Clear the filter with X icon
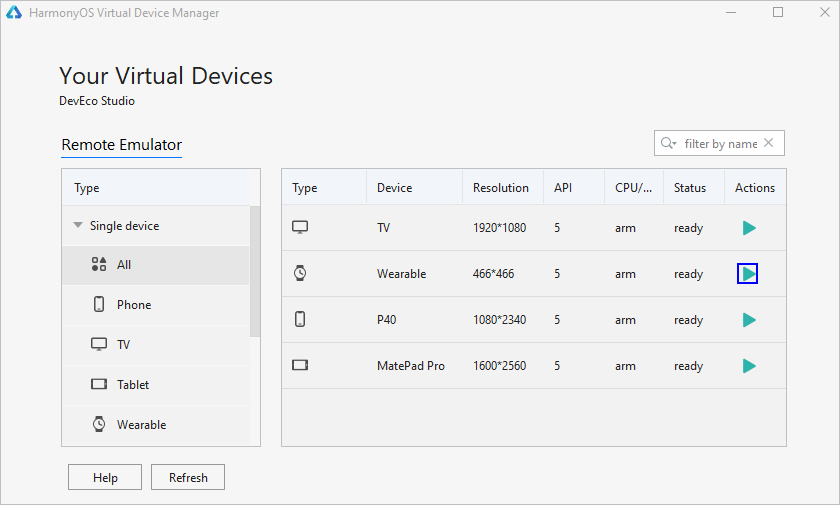The image size is (840, 505). pos(769,143)
